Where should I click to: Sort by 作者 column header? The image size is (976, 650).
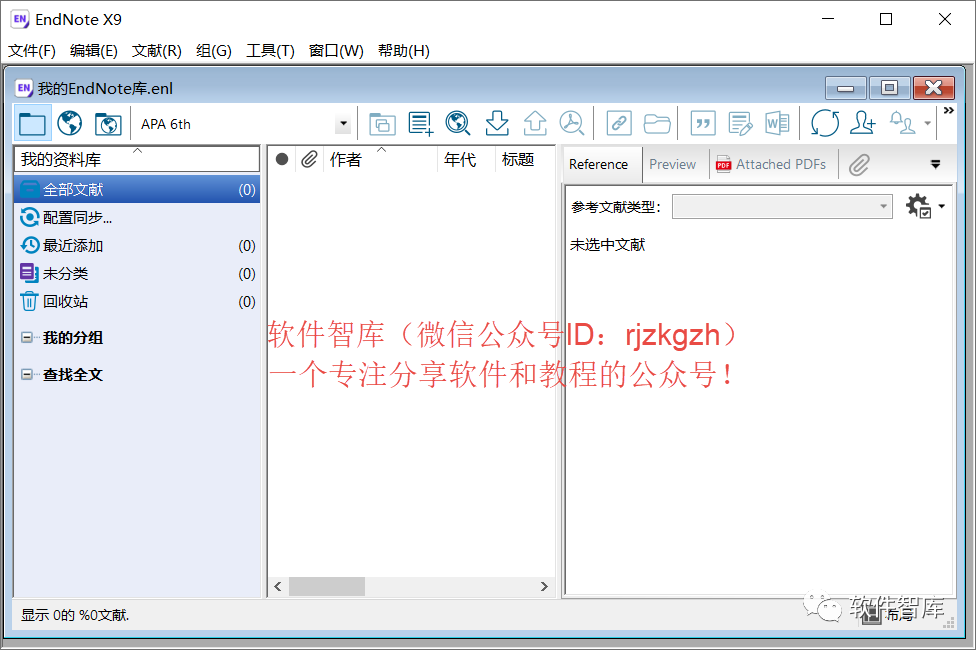[x=380, y=159]
